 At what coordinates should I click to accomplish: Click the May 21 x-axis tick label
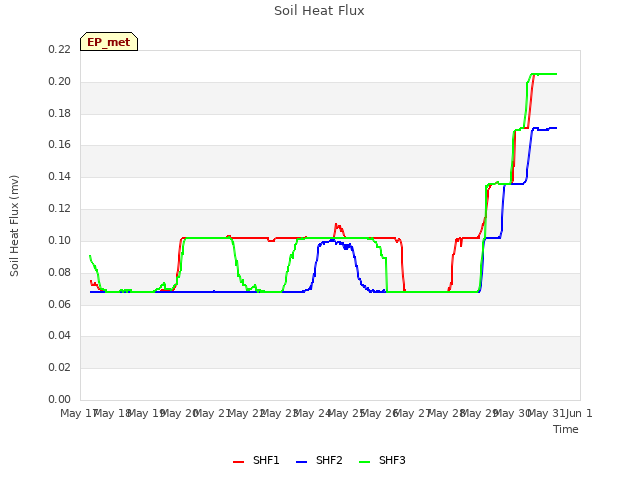[212, 413]
